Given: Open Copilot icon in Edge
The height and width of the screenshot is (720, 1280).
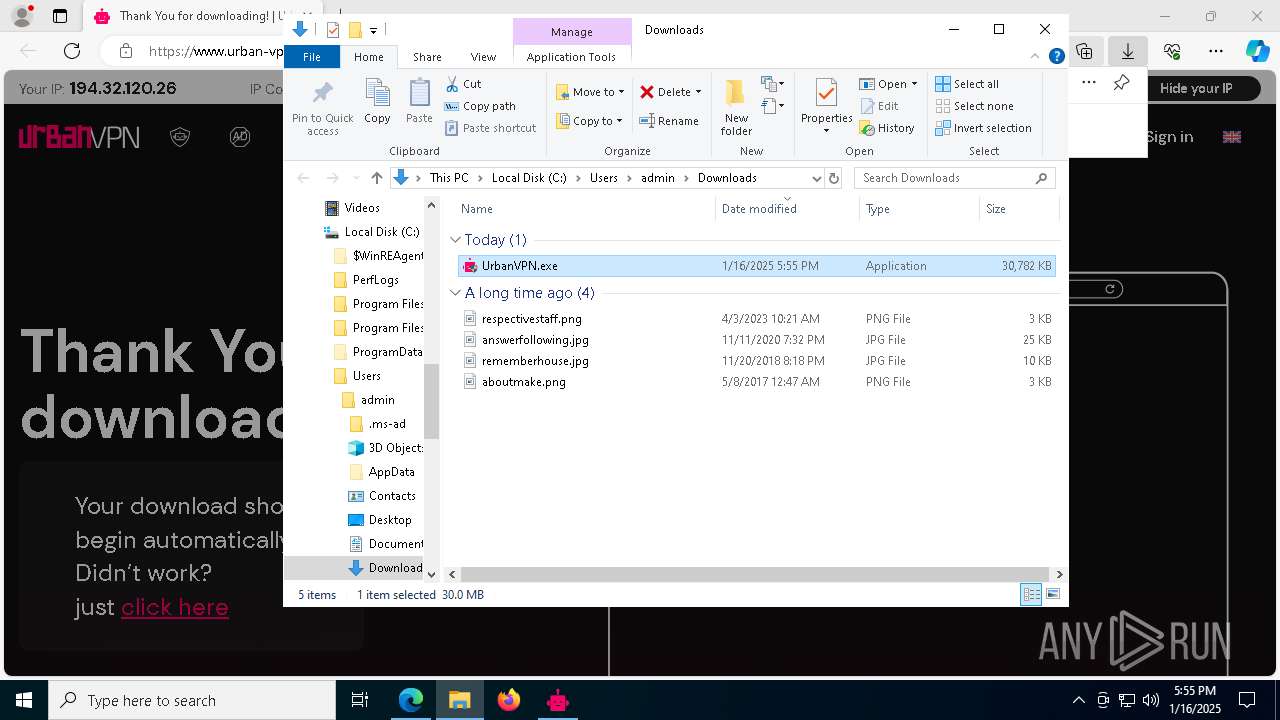Looking at the screenshot, I should click(1256, 51).
